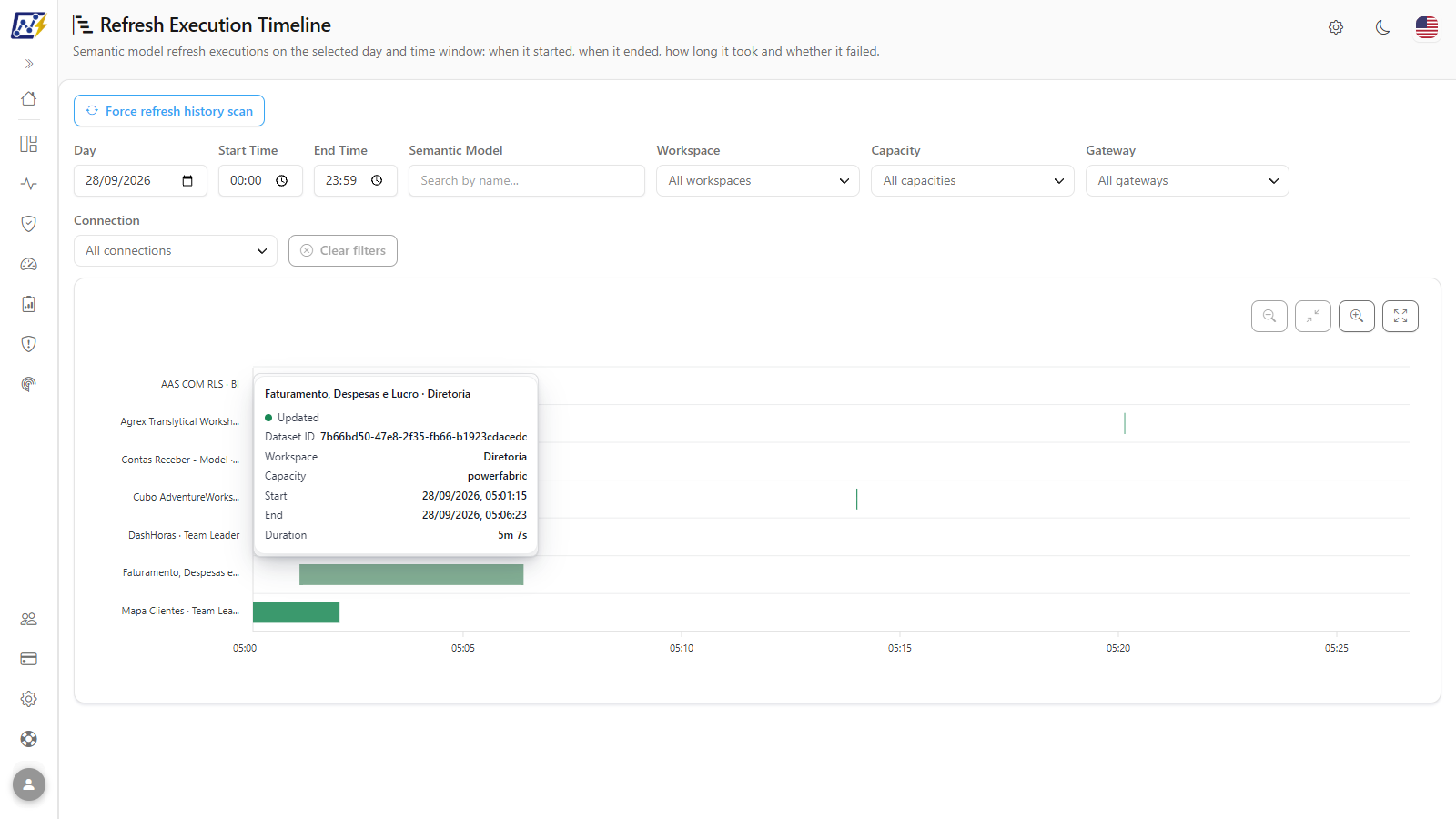This screenshot has width=1456, height=819.
Task: Click Force refresh history scan button
Action: pos(169,111)
